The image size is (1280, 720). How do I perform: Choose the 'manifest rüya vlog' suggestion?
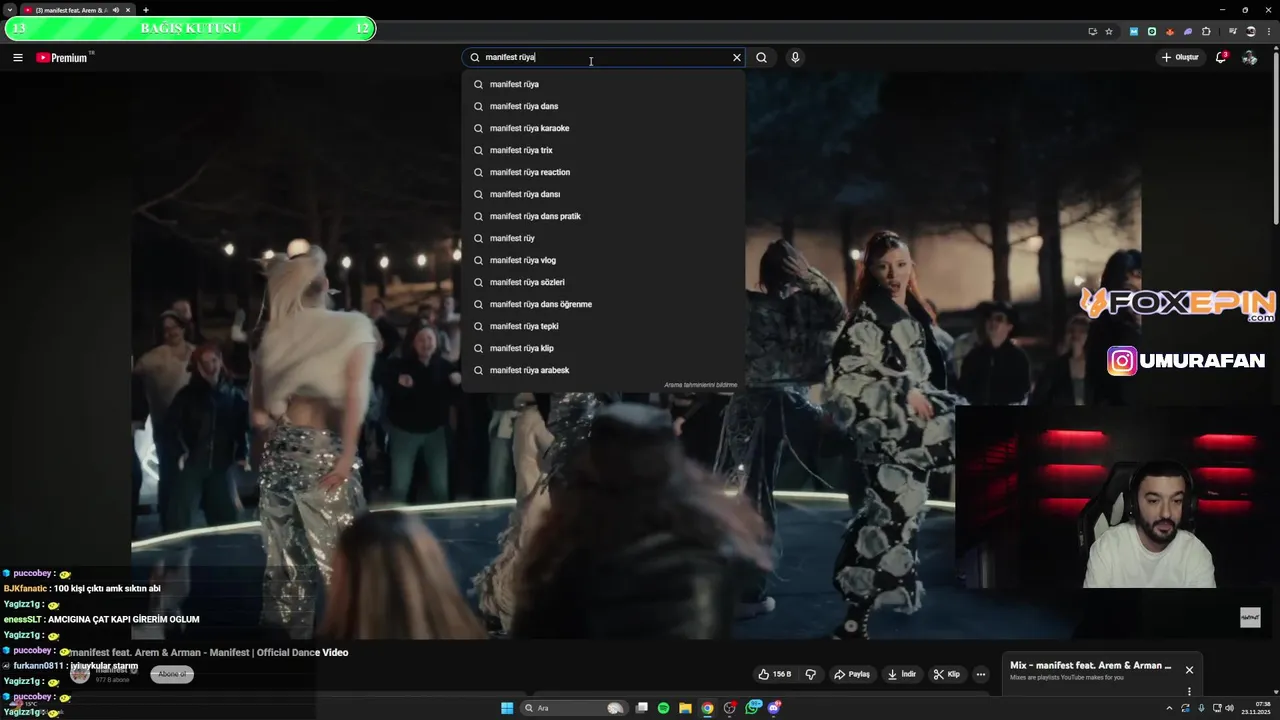(603, 260)
